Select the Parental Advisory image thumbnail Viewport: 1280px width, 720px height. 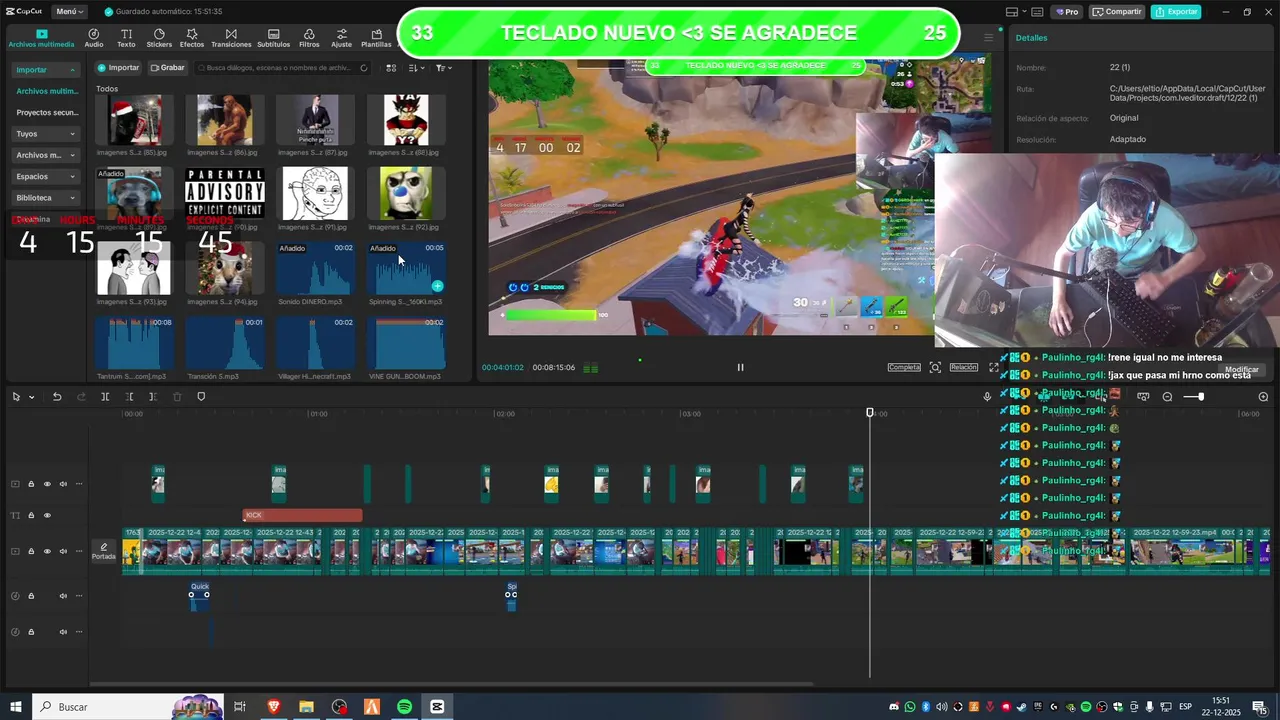click(x=225, y=193)
